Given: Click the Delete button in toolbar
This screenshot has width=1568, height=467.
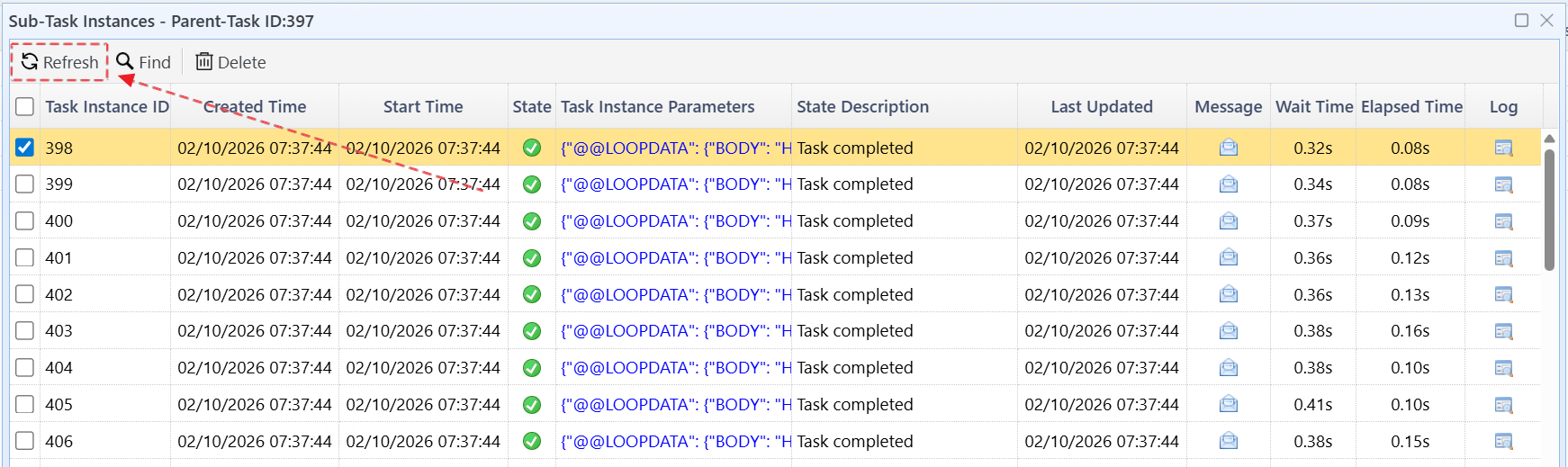Looking at the screenshot, I should coord(230,62).
